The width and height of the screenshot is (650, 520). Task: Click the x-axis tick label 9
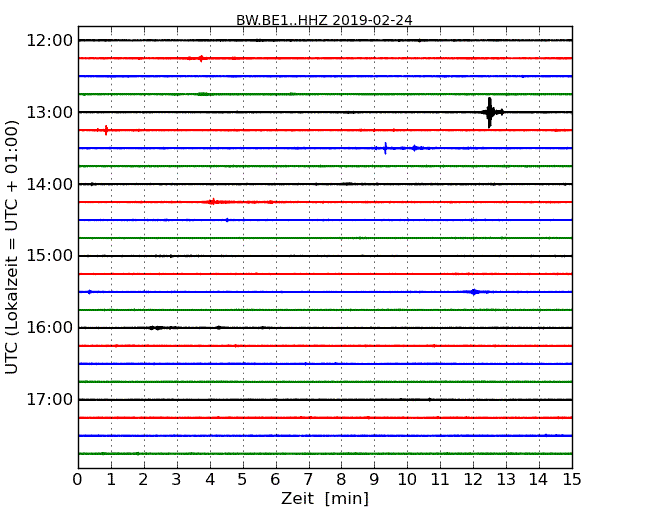point(374,480)
